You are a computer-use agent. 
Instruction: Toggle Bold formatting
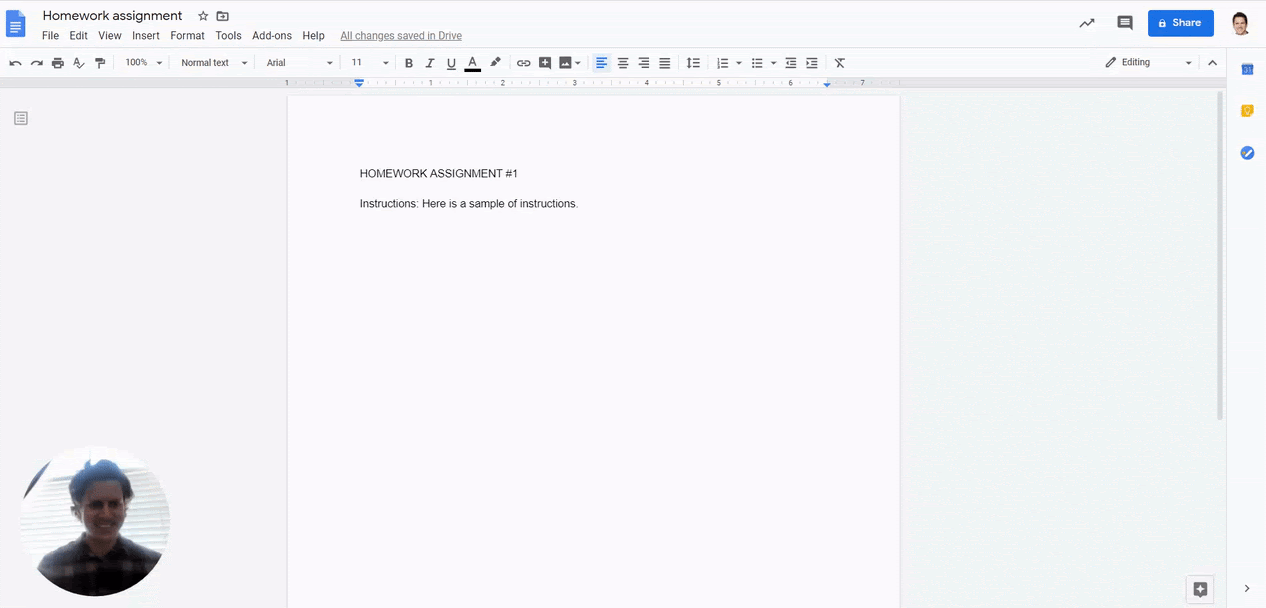click(409, 63)
